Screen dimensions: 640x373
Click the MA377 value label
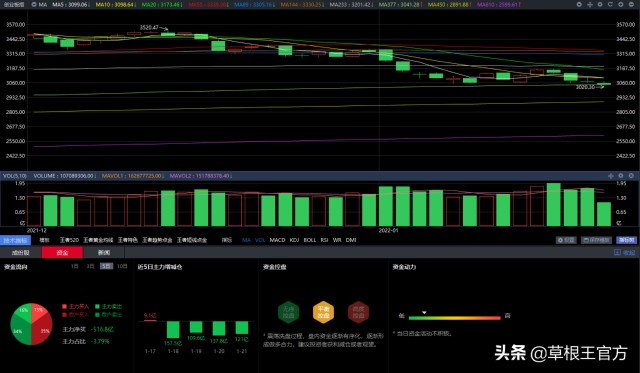401,4
